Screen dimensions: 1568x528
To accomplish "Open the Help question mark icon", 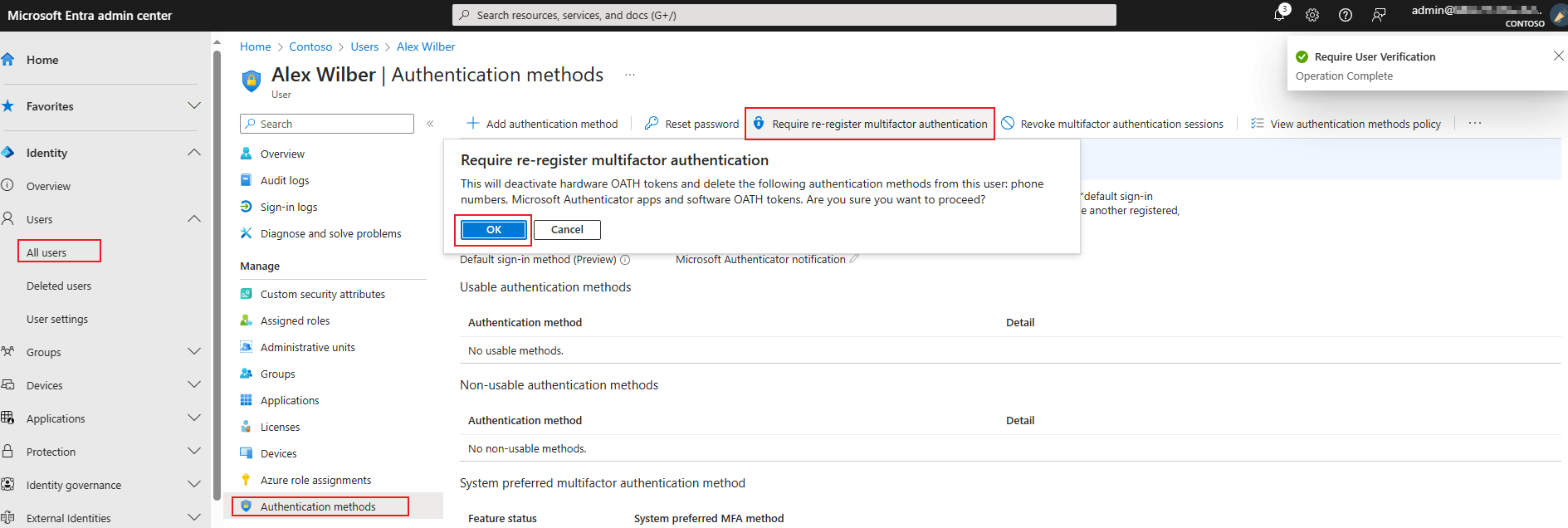I will tap(1346, 15).
